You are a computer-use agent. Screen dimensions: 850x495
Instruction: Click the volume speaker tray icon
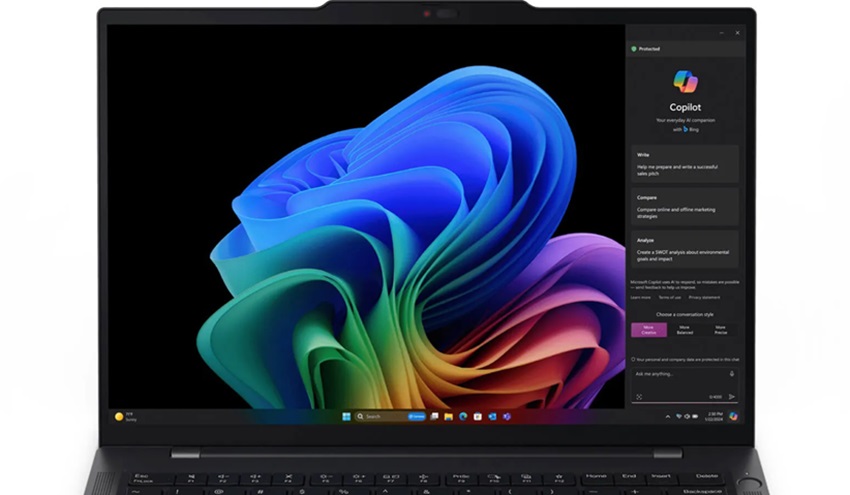point(687,416)
